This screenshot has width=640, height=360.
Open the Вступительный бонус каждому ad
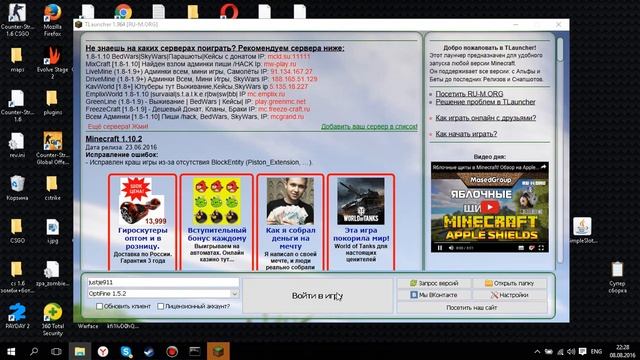point(217,222)
